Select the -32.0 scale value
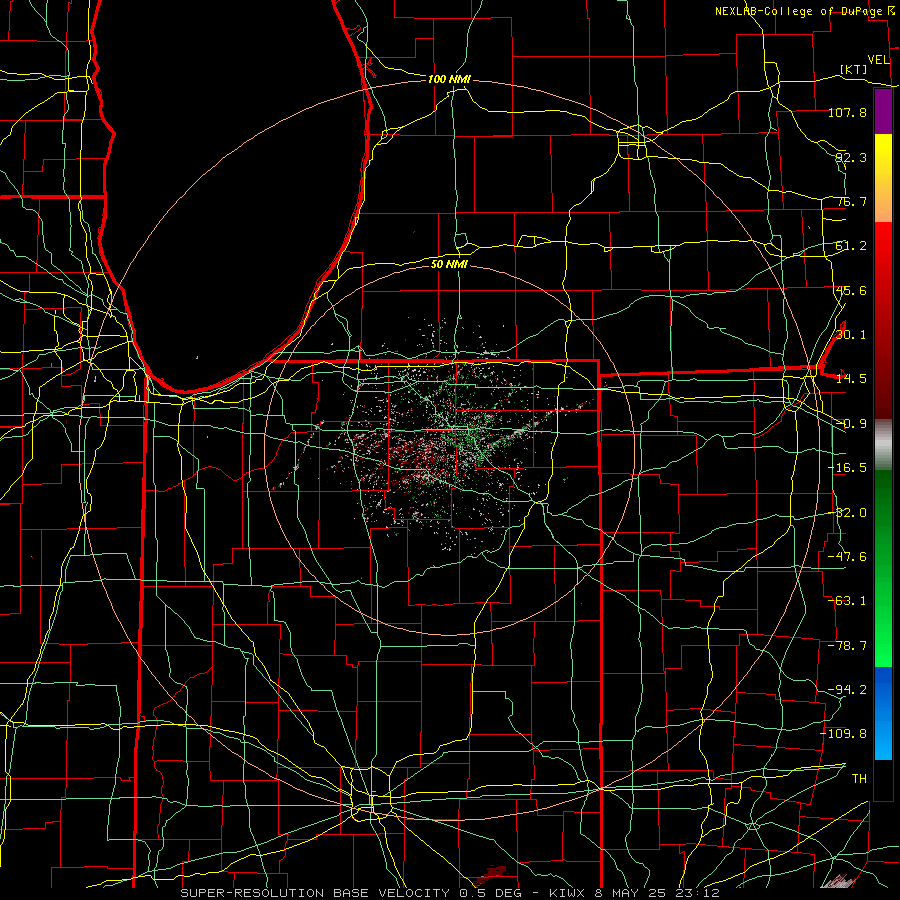The image size is (900, 900). 847,513
